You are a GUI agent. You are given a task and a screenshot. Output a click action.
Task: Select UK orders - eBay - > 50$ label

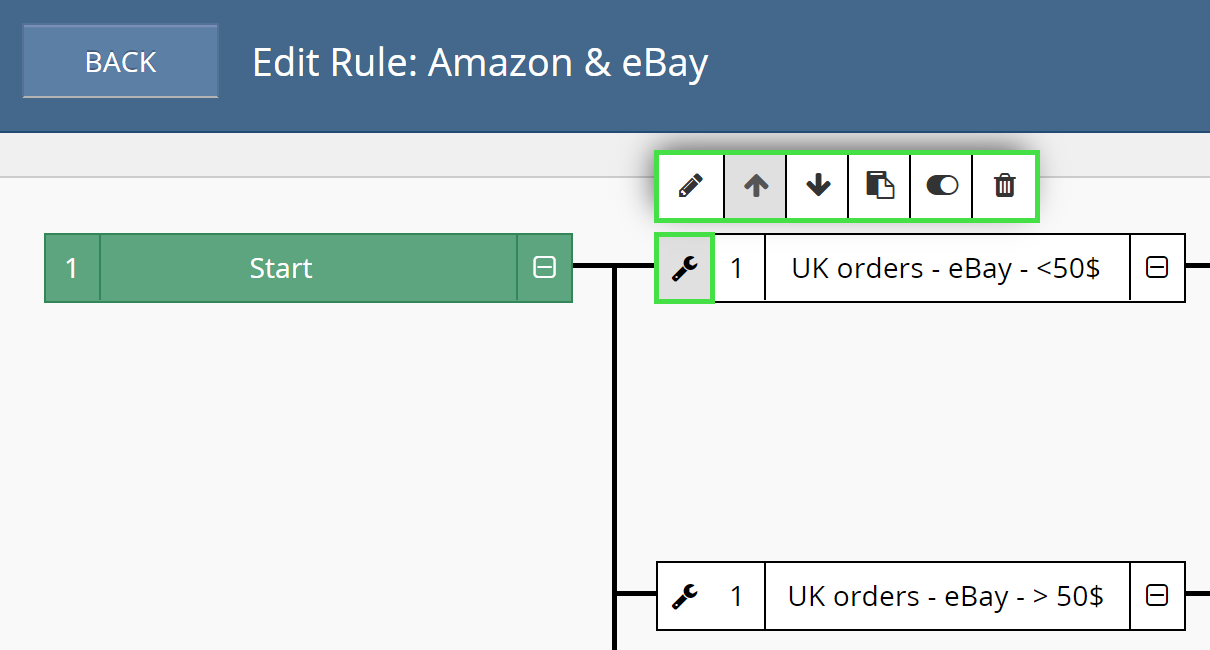[946, 596]
